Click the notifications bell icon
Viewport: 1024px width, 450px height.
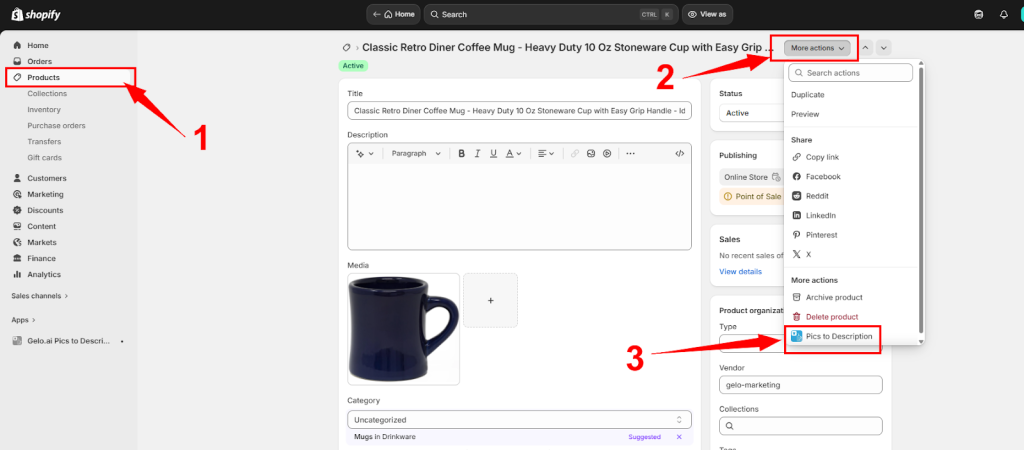coord(1004,15)
